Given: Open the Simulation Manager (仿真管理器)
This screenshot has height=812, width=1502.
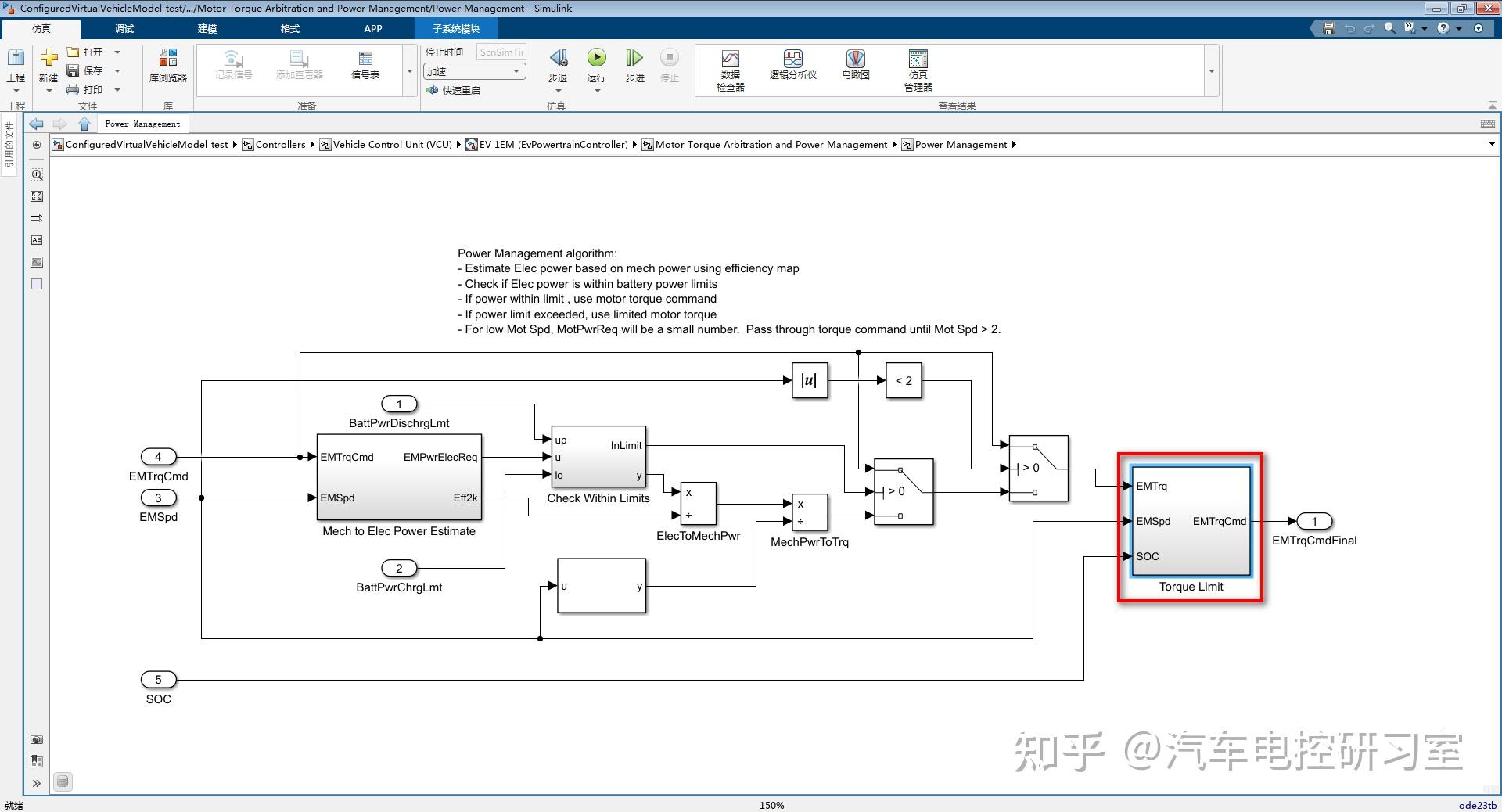Looking at the screenshot, I should coord(917,66).
